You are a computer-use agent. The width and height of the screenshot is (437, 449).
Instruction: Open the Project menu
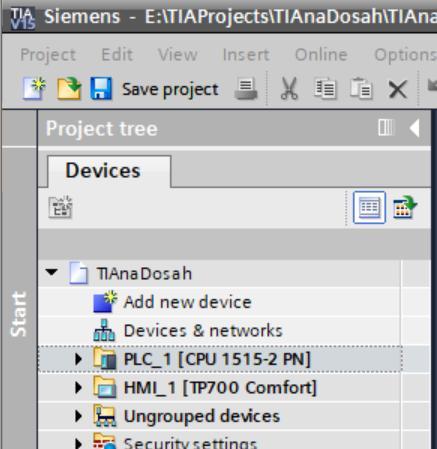(x=48, y=55)
